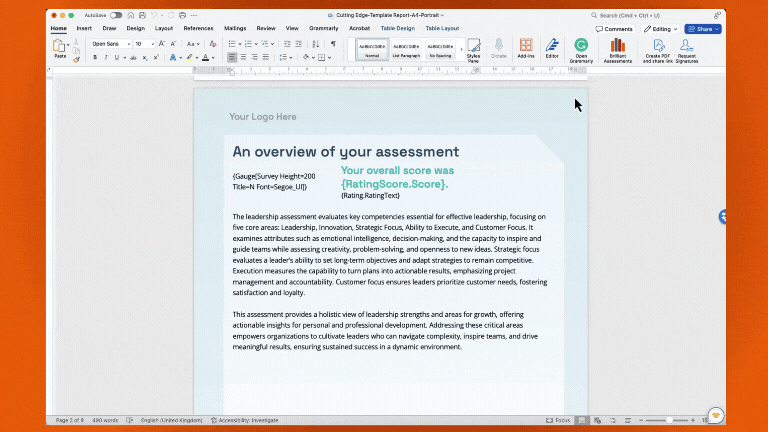This screenshot has height=432, width=768.
Task: Justify the paragraph text
Action: point(265,58)
